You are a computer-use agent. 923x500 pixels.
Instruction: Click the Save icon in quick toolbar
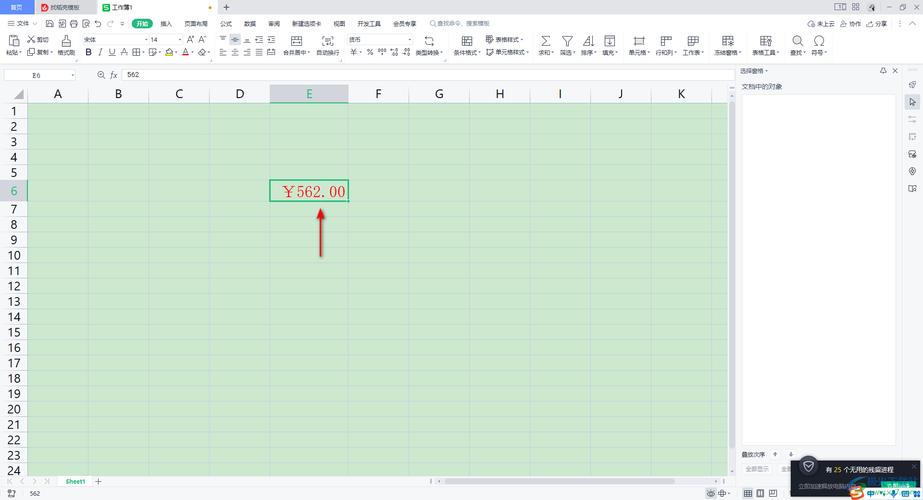[49, 24]
